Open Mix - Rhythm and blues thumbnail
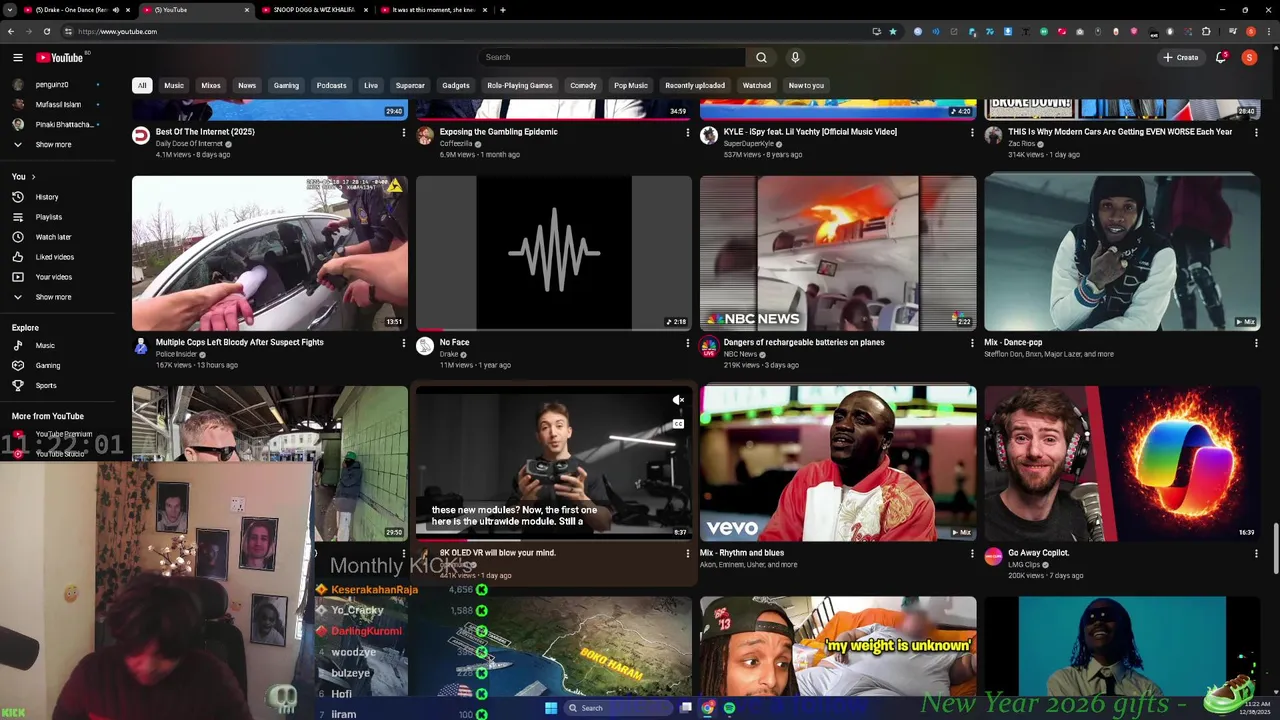 coord(838,464)
